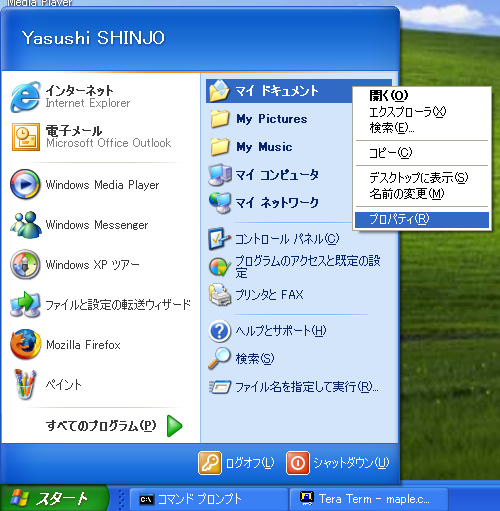This screenshot has height=511, width=500.
Task: Click the シャットダウン(U) label
Action: click(351, 463)
